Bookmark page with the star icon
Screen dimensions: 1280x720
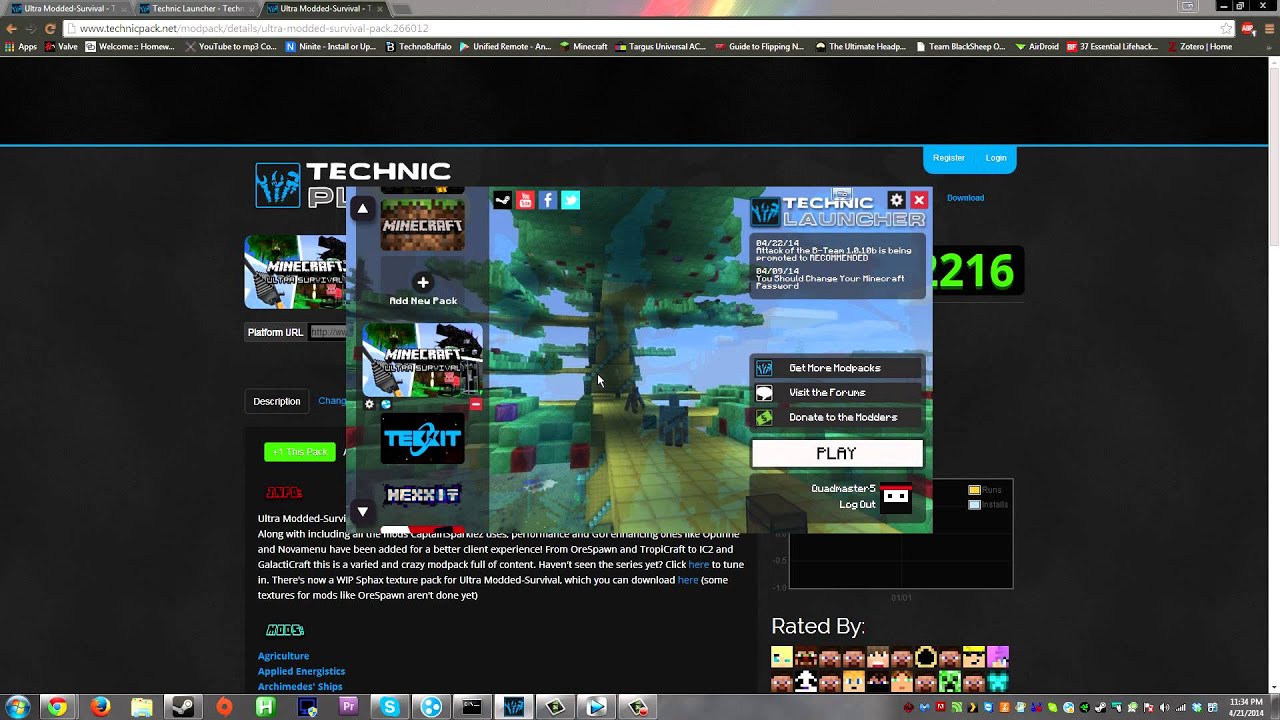point(1225,28)
